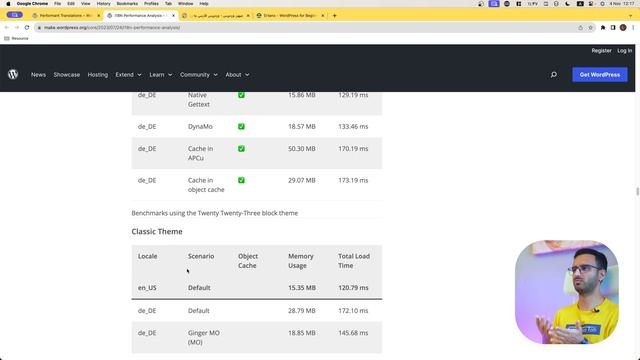Expand the Learn dropdown menu
Image resolution: width=640 pixels, height=360 pixels.
(x=160, y=75)
